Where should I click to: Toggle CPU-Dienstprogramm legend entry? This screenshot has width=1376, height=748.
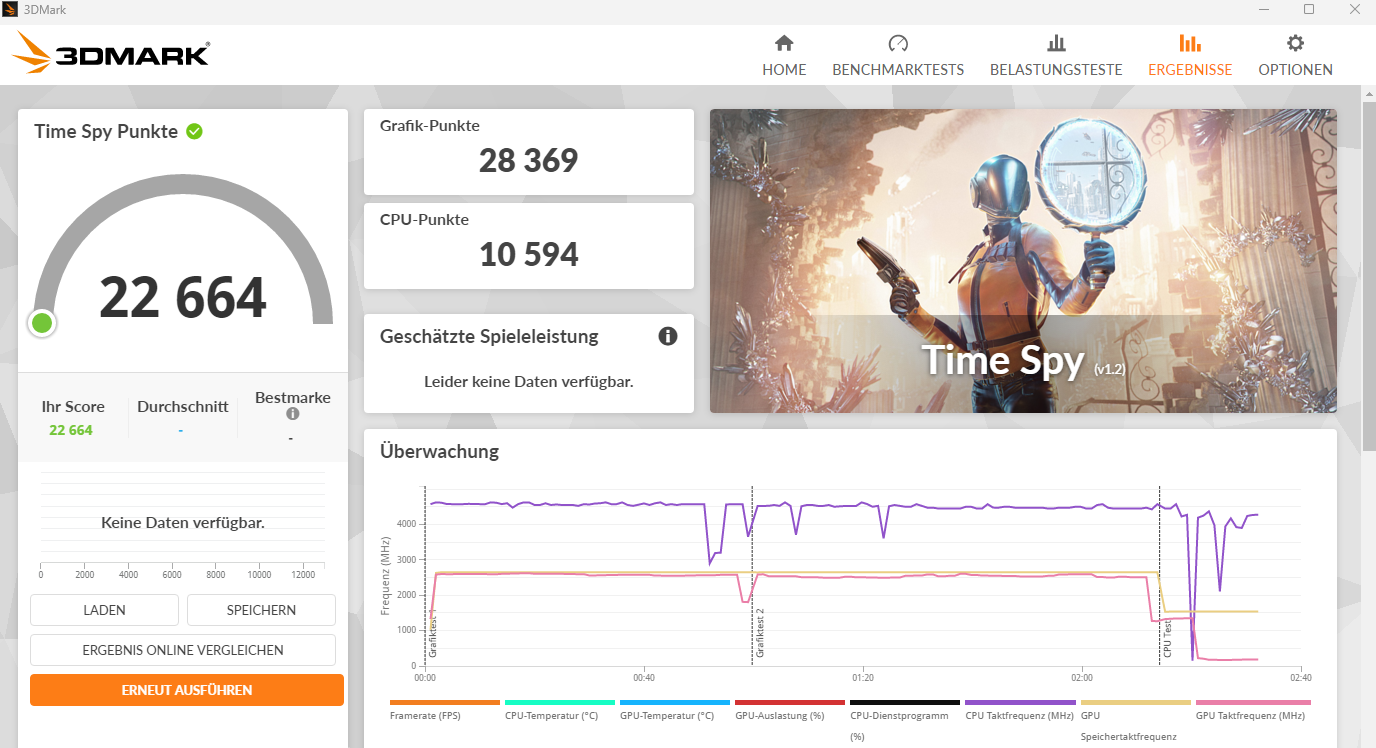(x=905, y=720)
